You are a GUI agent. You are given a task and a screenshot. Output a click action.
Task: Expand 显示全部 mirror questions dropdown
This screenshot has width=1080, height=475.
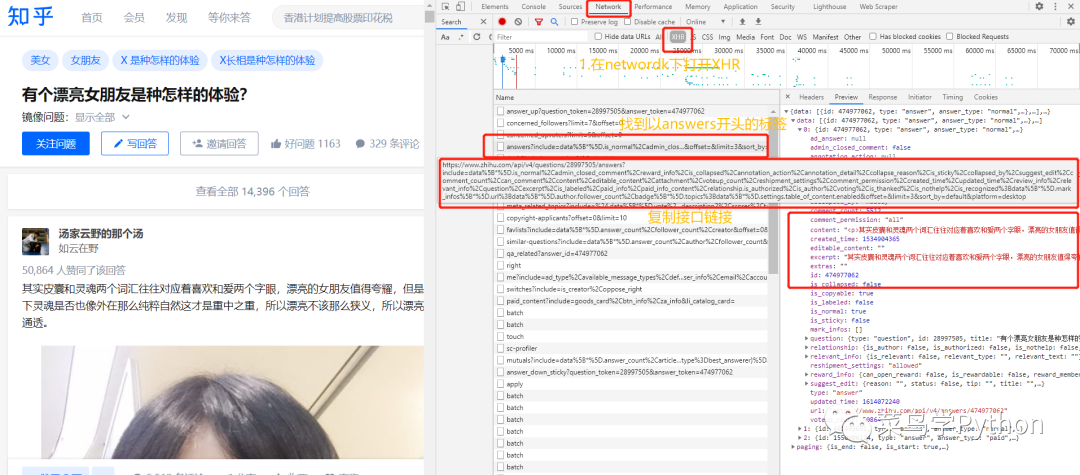[102, 117]
